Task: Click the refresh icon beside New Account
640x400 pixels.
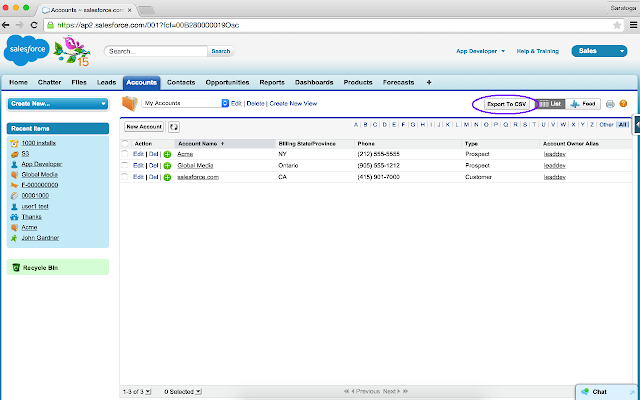Action: point(173,127)
